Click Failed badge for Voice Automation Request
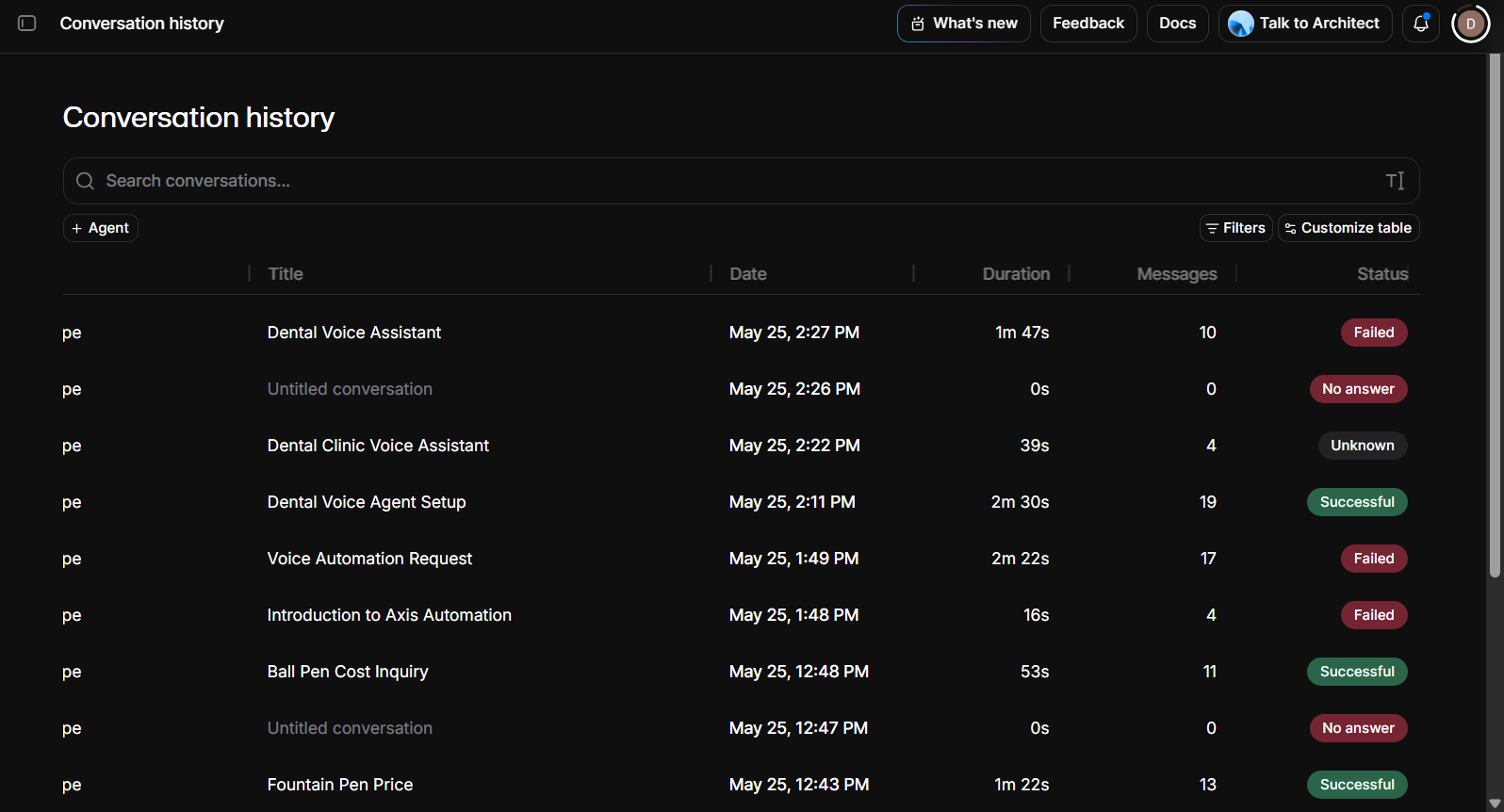Screen dimensions: 1504x812 (1374, 559)
